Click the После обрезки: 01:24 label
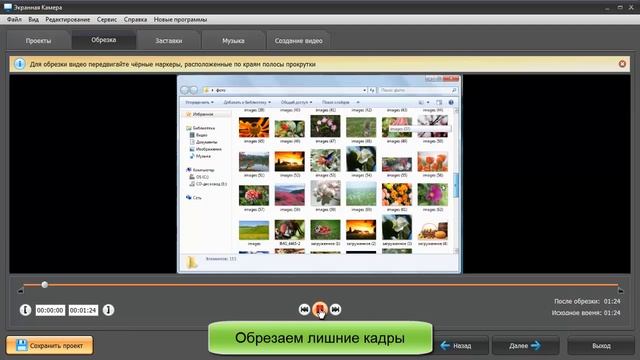640x360 pixels. coord(587,301)
